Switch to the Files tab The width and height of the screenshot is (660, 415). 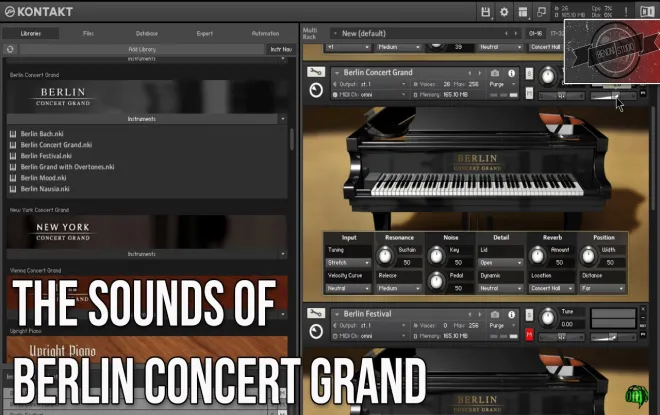(88, 33)
